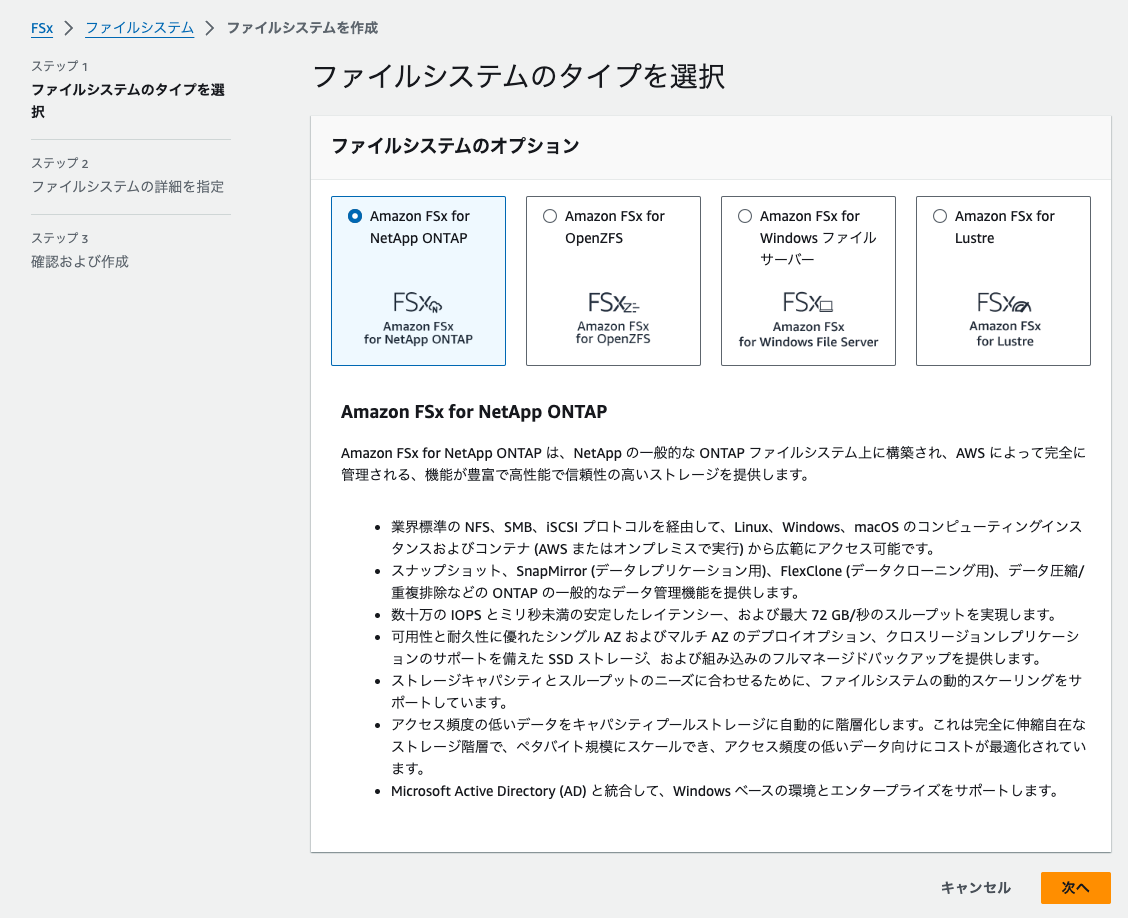This screenshot has width=1128, height=918.
Task: Click the bullet about シングル AZ およびマルチ AZ
Action: pos(735,647)
